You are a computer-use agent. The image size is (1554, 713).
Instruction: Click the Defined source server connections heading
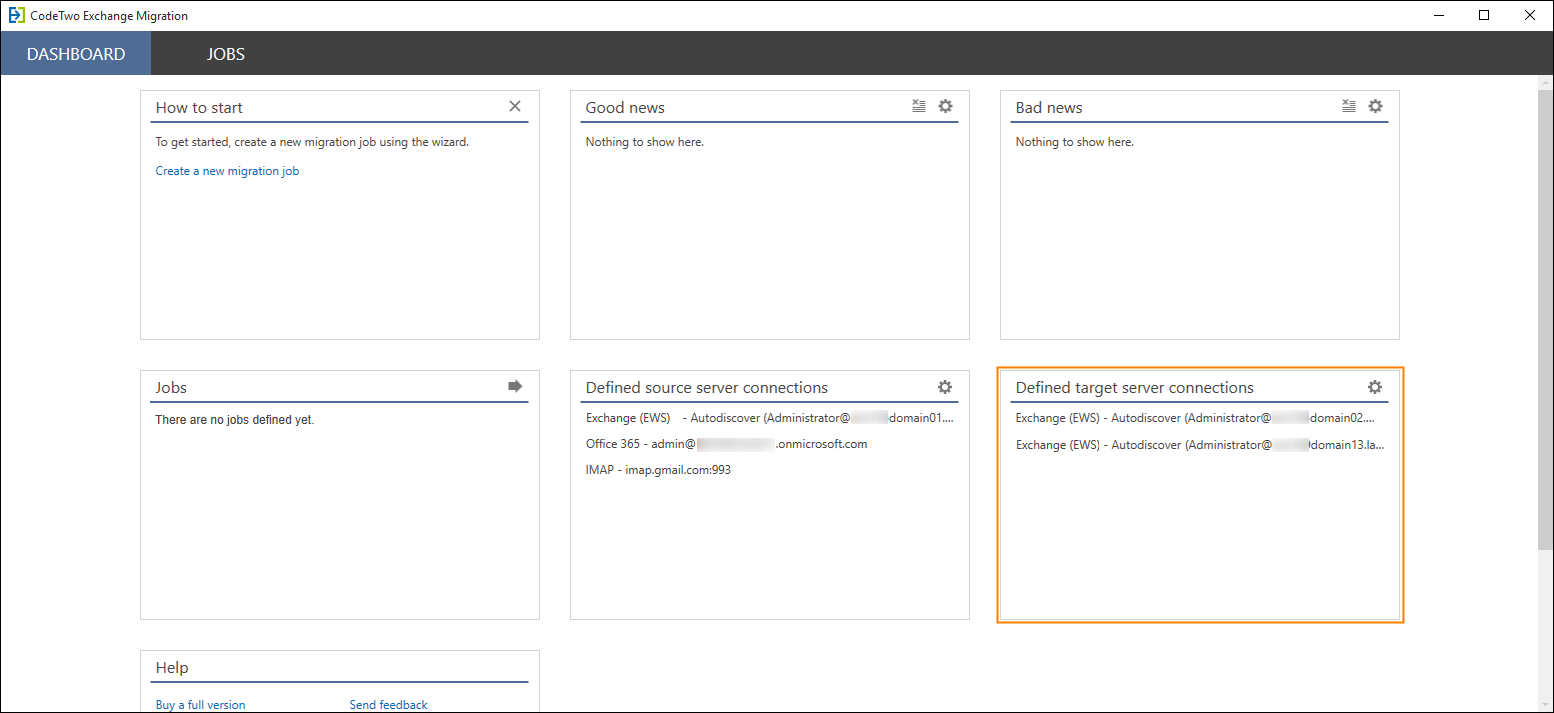(707, 388)
